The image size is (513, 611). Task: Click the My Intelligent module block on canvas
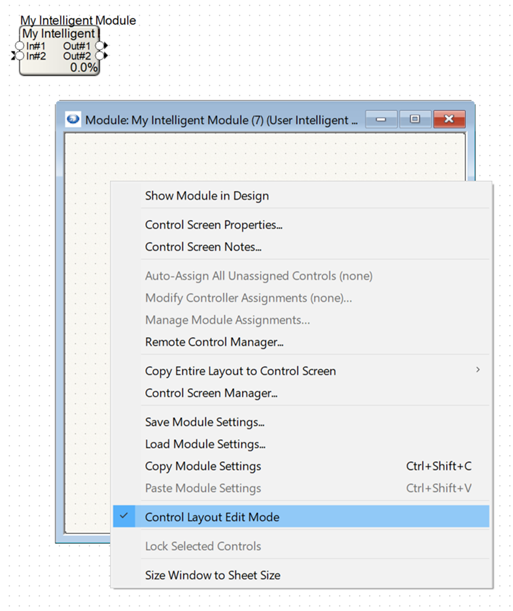point(59,51)
